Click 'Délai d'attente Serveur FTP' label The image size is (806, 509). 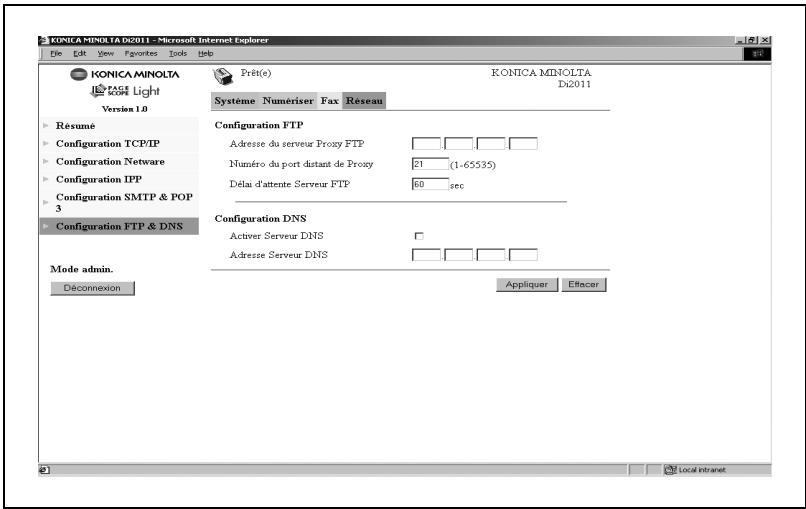point(290,184)
